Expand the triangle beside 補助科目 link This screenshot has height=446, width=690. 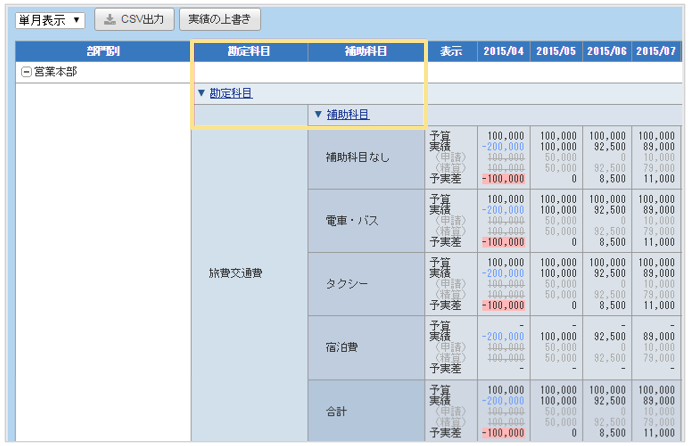click(319, 114)
